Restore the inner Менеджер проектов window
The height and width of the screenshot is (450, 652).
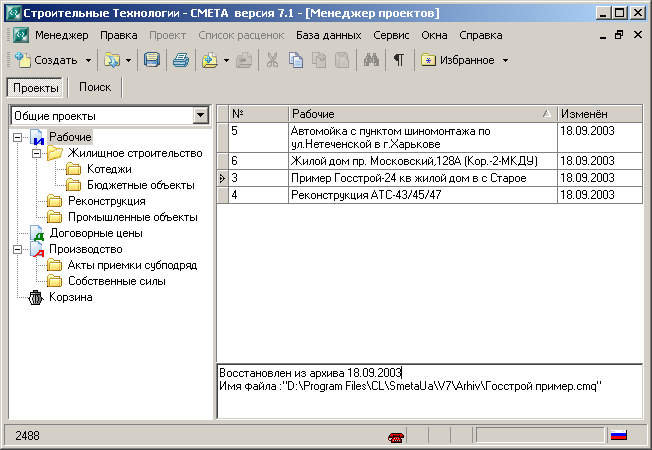(x=619, y=35)
